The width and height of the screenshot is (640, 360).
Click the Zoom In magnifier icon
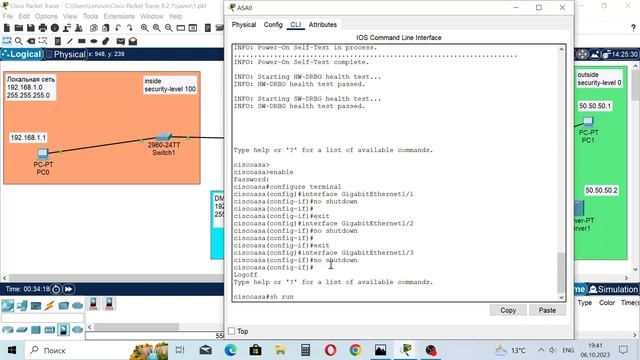click(x=144, y=28)
